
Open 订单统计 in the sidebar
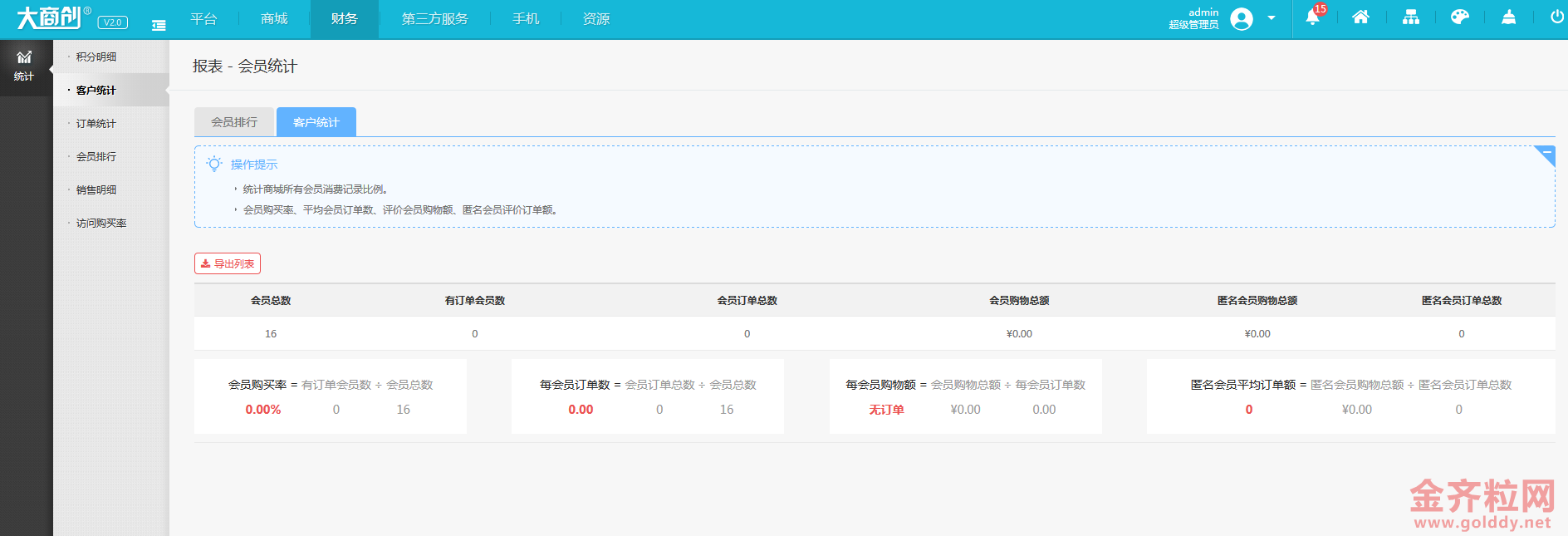click(96, 124)
